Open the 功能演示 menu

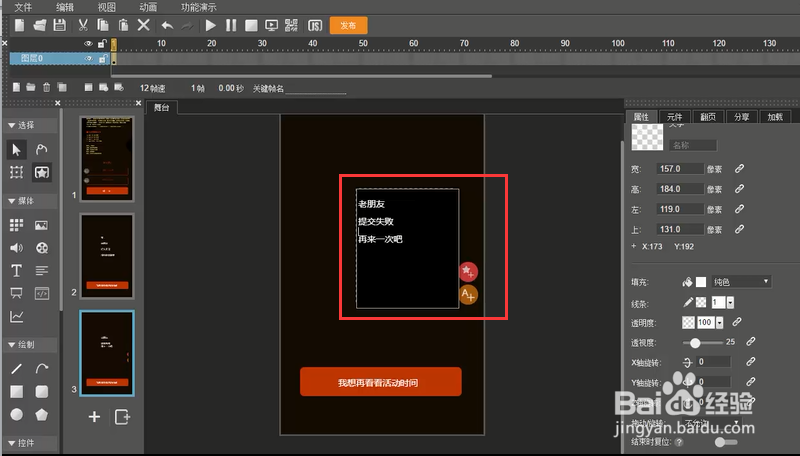tap(198, 7)
